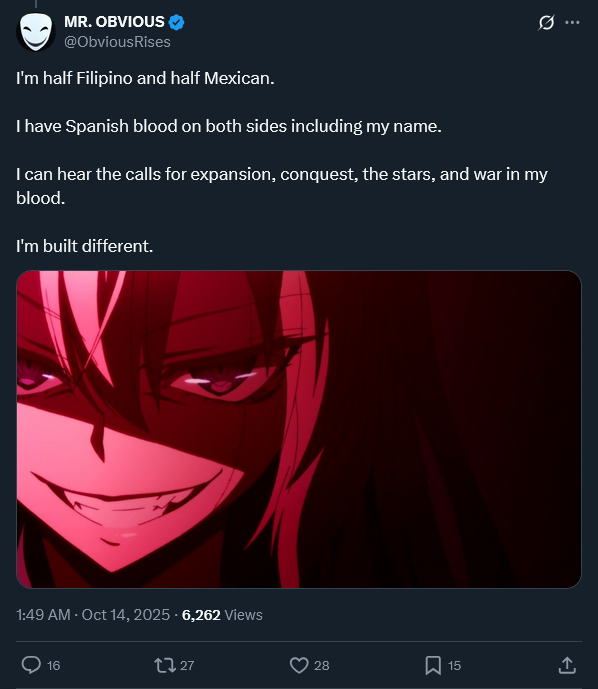View the 6,262 Views analytics
This screenshot has height=689, width=598.
(x=222, y=615)
